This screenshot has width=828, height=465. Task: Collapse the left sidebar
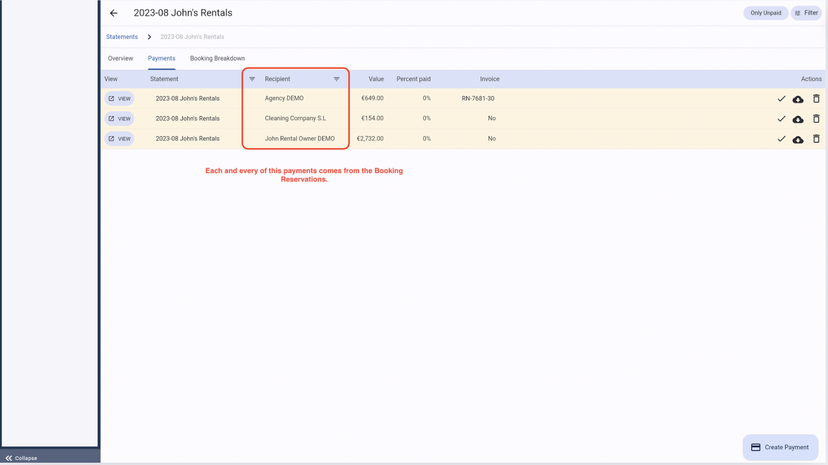(21, 458)
